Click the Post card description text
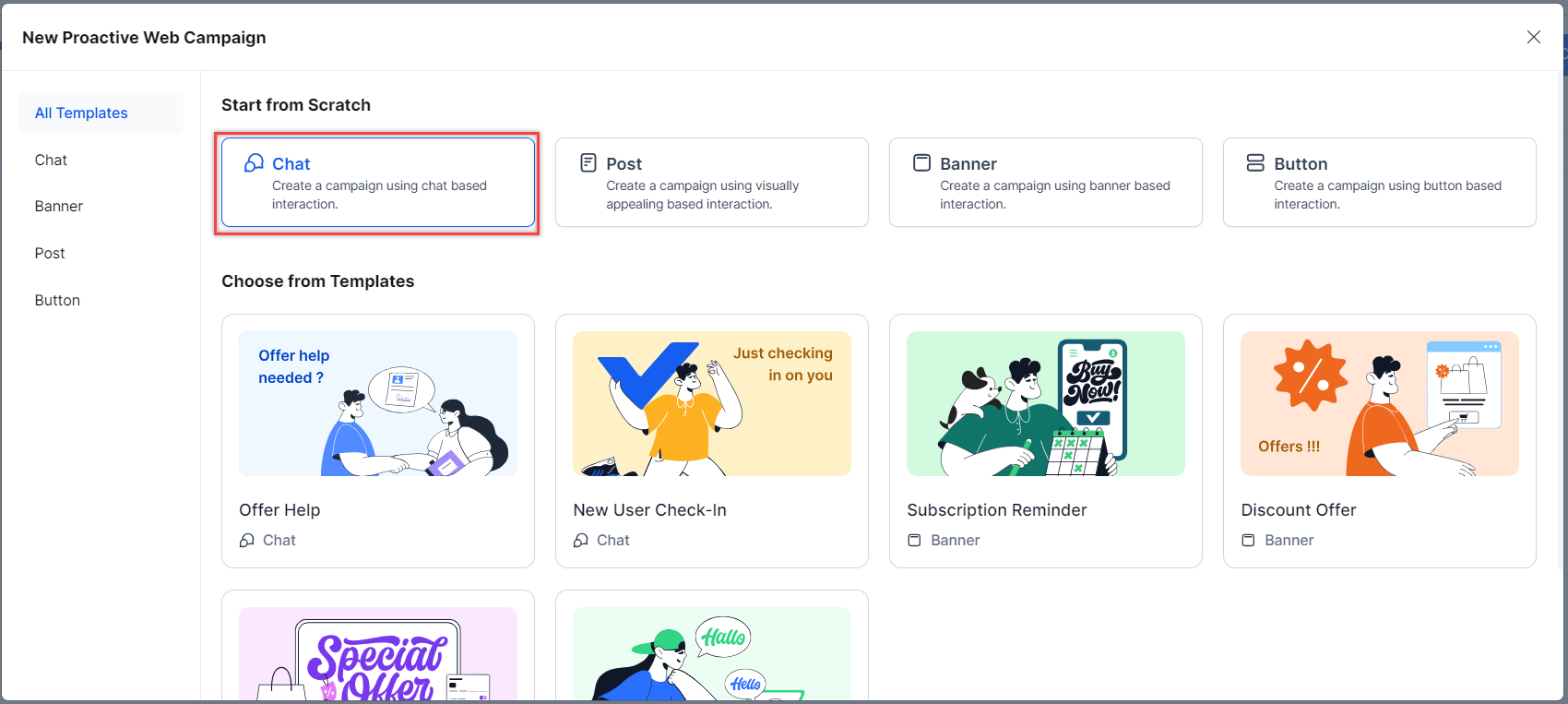This screenshot has width=1568, height=704. [x=702, y=195]
